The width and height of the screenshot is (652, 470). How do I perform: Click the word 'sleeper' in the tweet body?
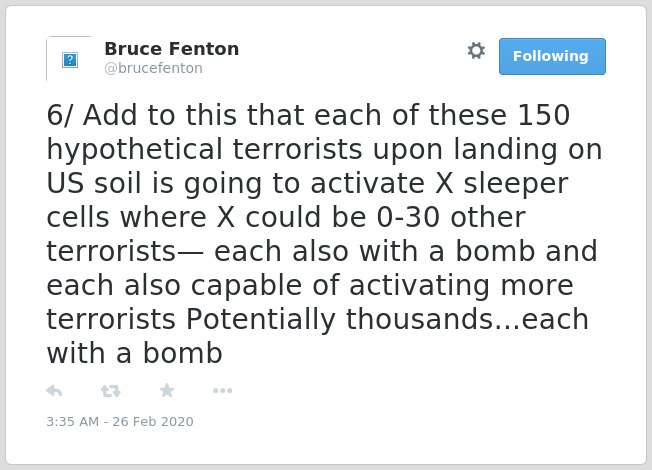click(x=516, y=184)
